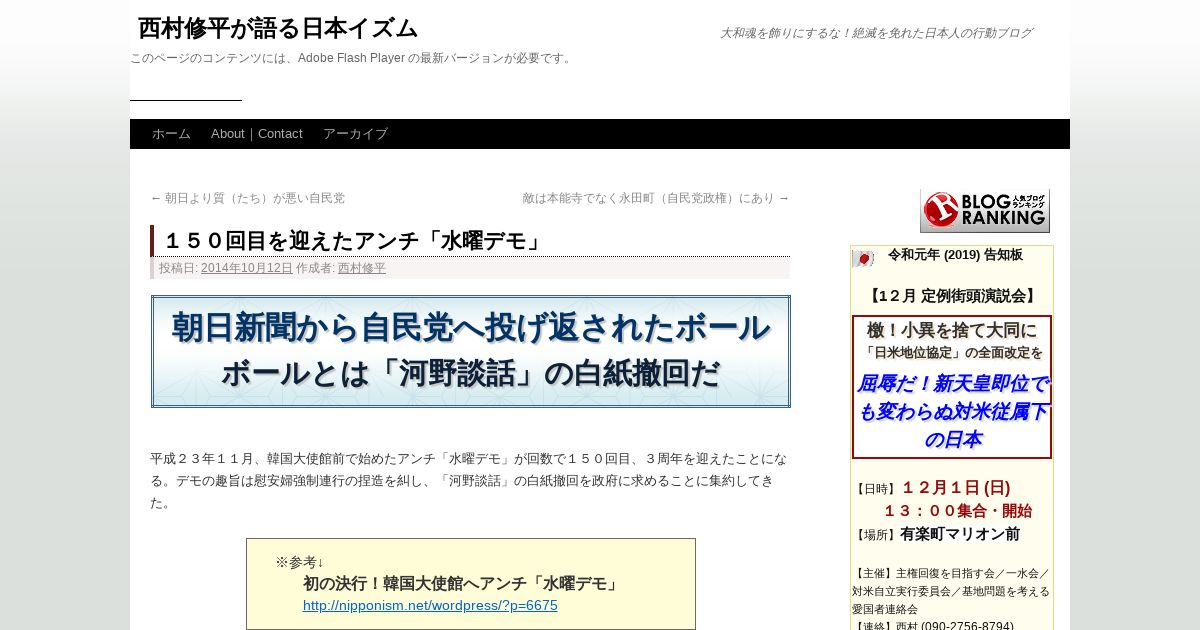
Task: Click the post heading １５０回目を迎えたアンチ「水曜デモ」
Action: [x=354, y=241]
